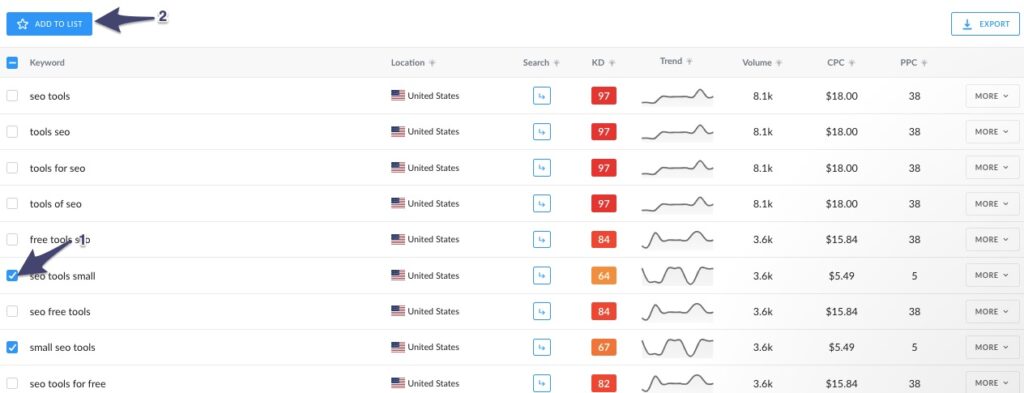The width and height of the screenshot is (1024, 393).
Task: Check the 'tools seo' keyword checkbox
Action: coord(12,132)
